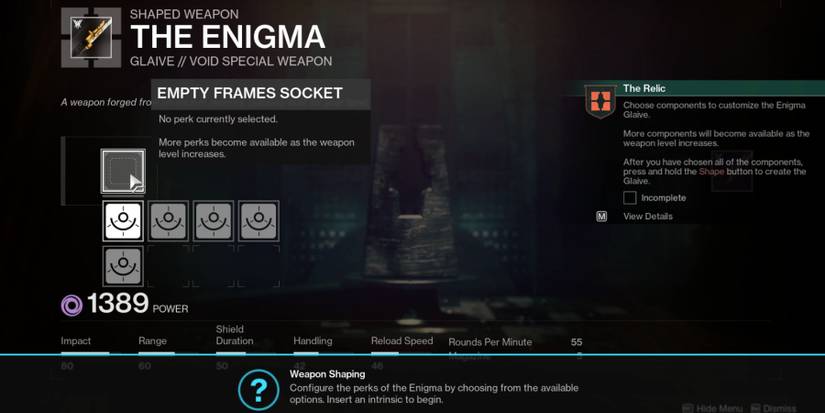
Task: Click the Weapon Shaping question mark icon
Action: coord(258,390)
